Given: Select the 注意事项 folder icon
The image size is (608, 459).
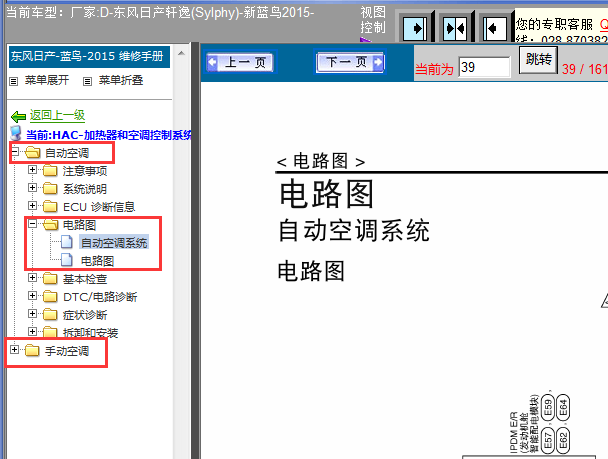Looking at the screenshot, I should (x=50, y=171).
